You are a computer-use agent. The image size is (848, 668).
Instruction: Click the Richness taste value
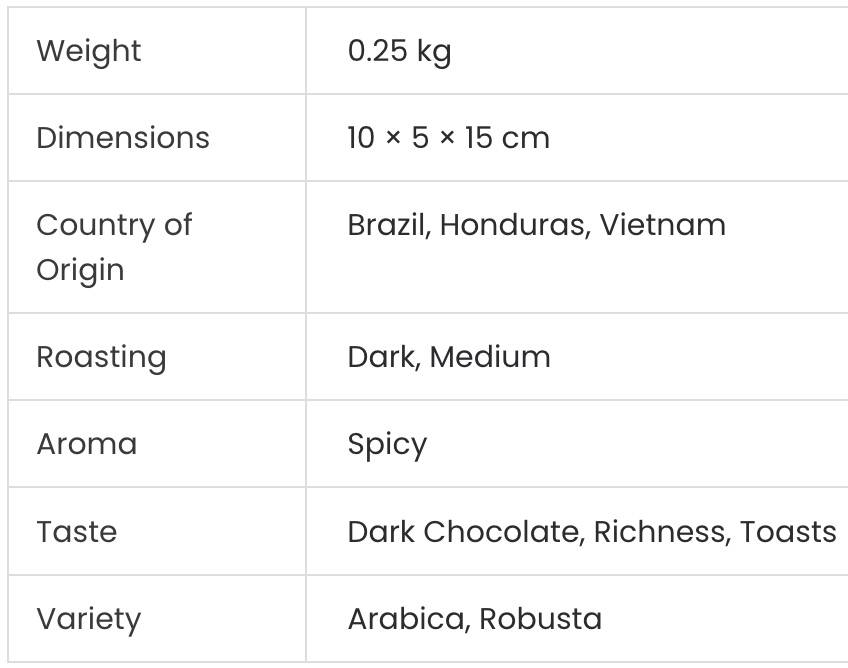pyautogui.click(x=660, y=532)
